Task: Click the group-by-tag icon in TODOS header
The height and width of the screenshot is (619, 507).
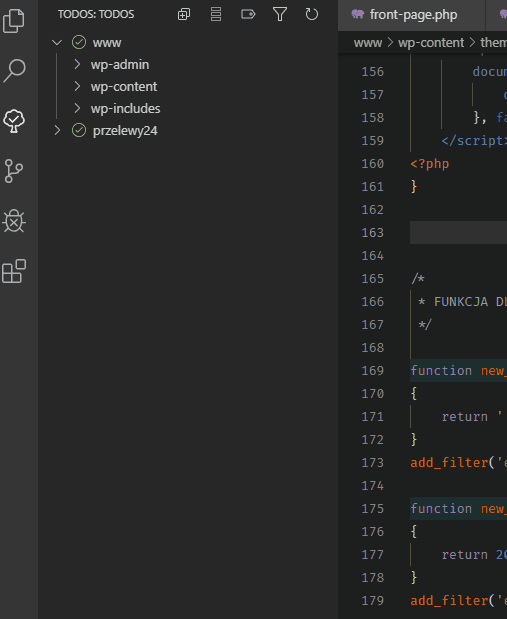Action: [248, 15]
